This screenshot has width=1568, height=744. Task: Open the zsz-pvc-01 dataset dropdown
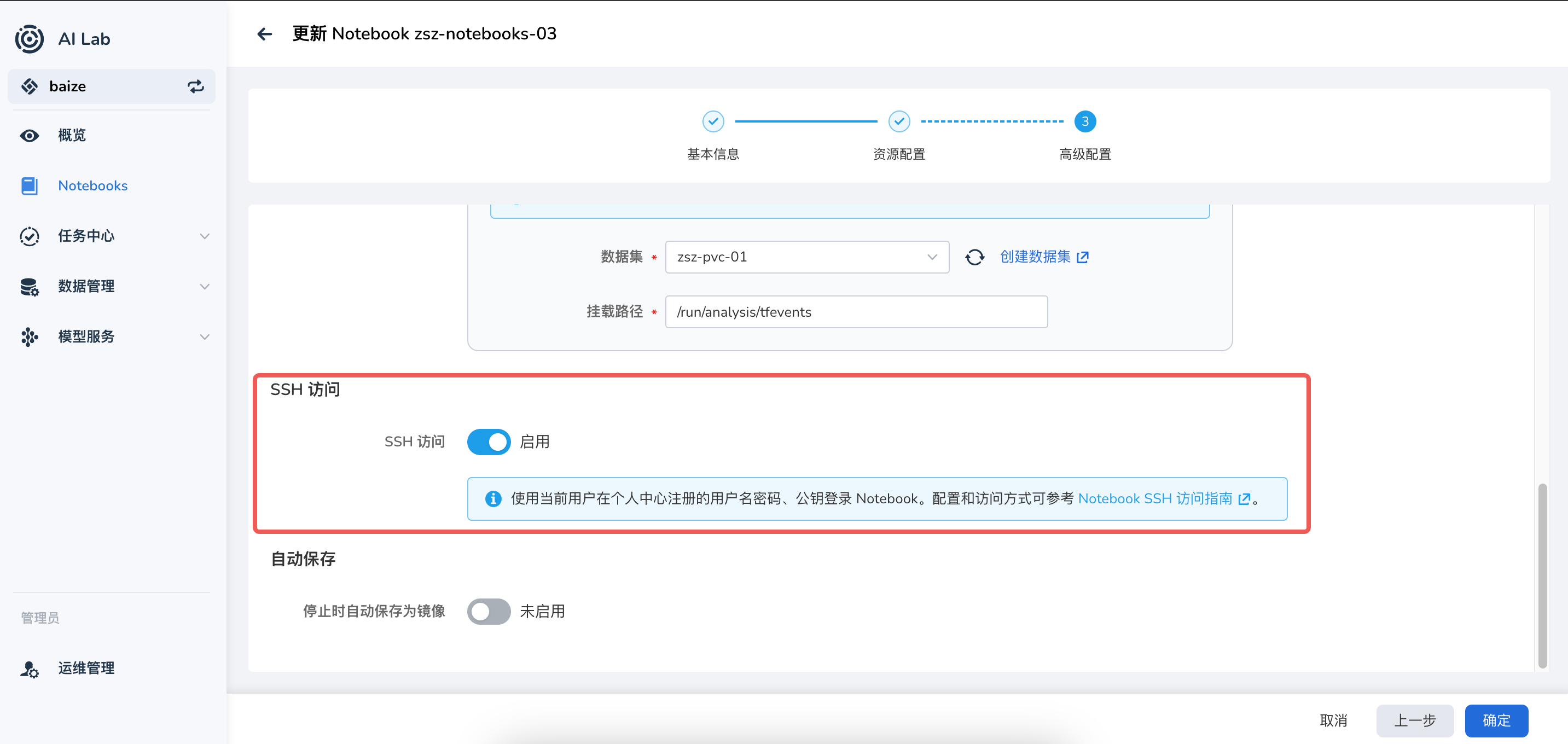point(806,257)
